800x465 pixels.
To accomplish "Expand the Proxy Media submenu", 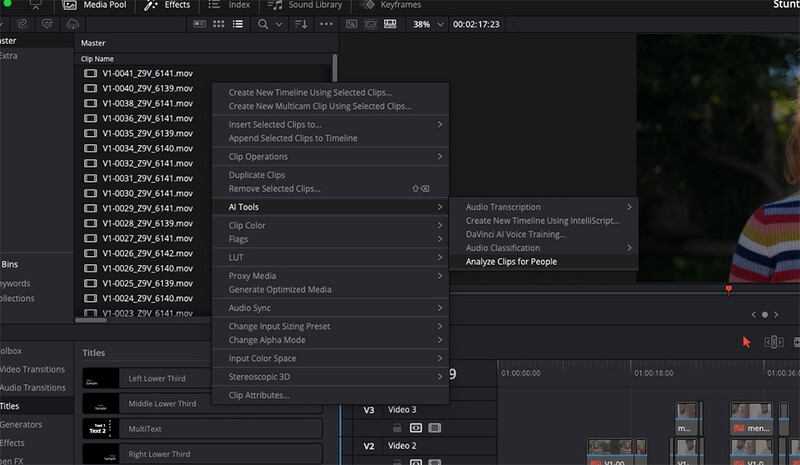I will (x=331, y=276).
